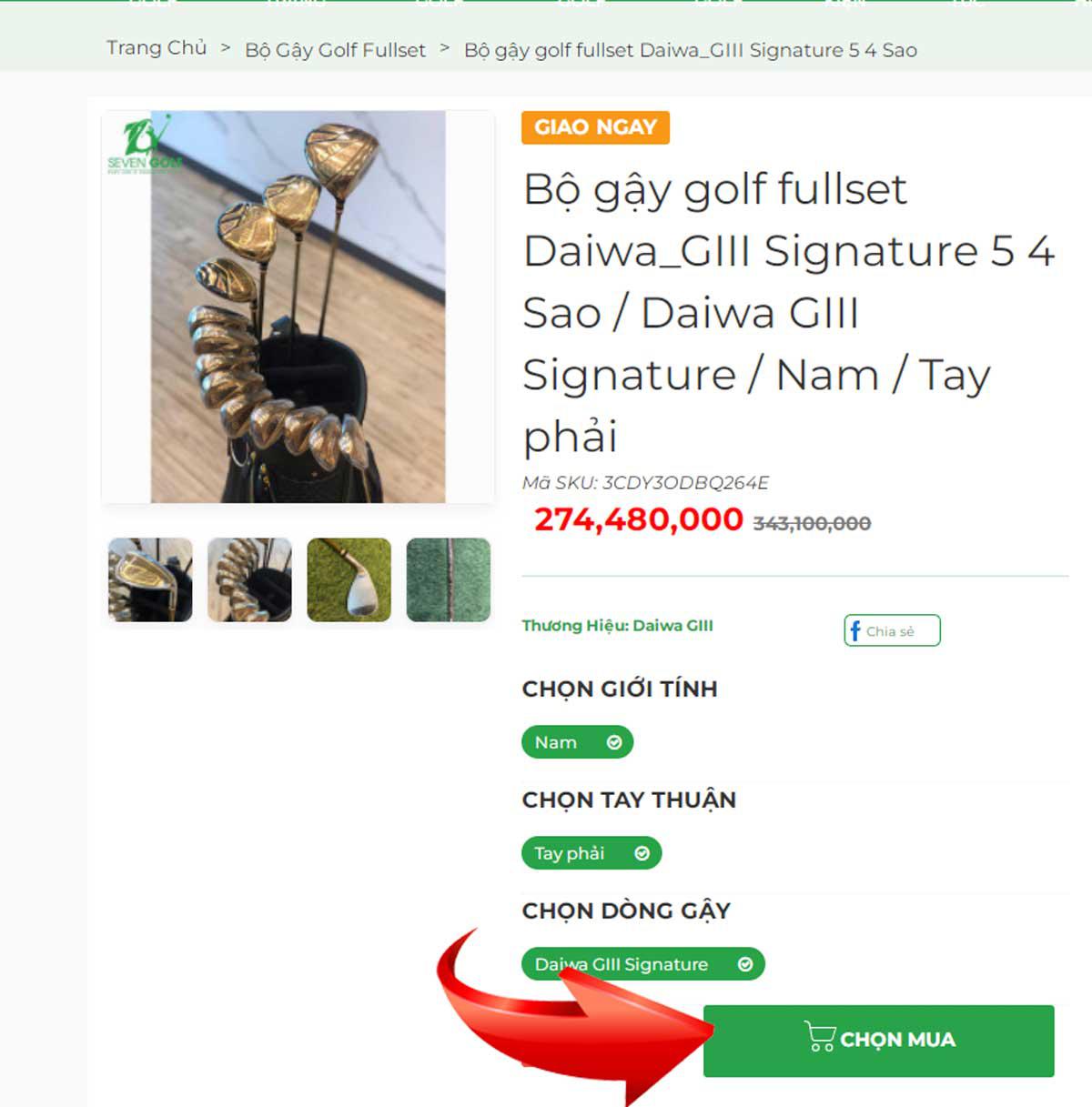The height and width of the screenshot is (1107, 1092).
Task: Select the Tay phải hand option
Action: 591,853
